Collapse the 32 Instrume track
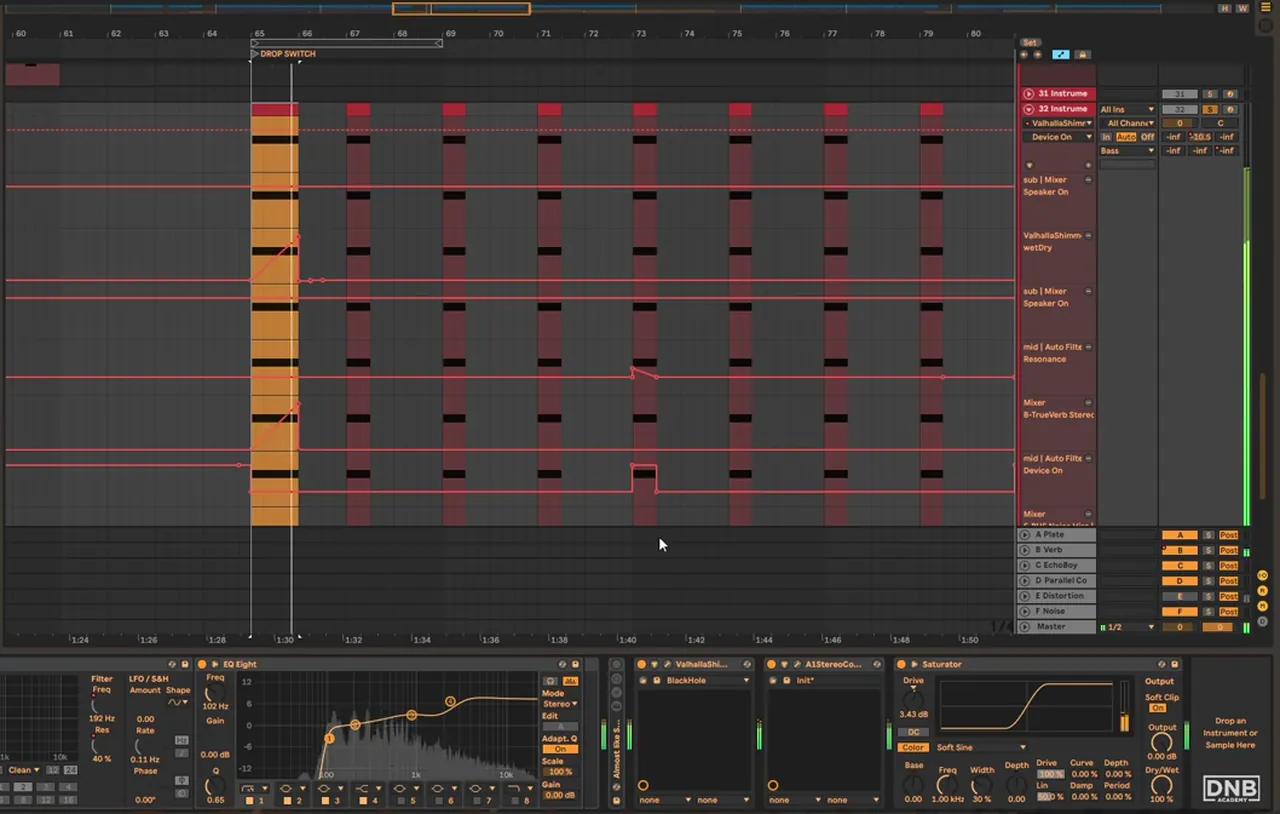Viewport: 1280px width, 814px height. [1029, 109]
